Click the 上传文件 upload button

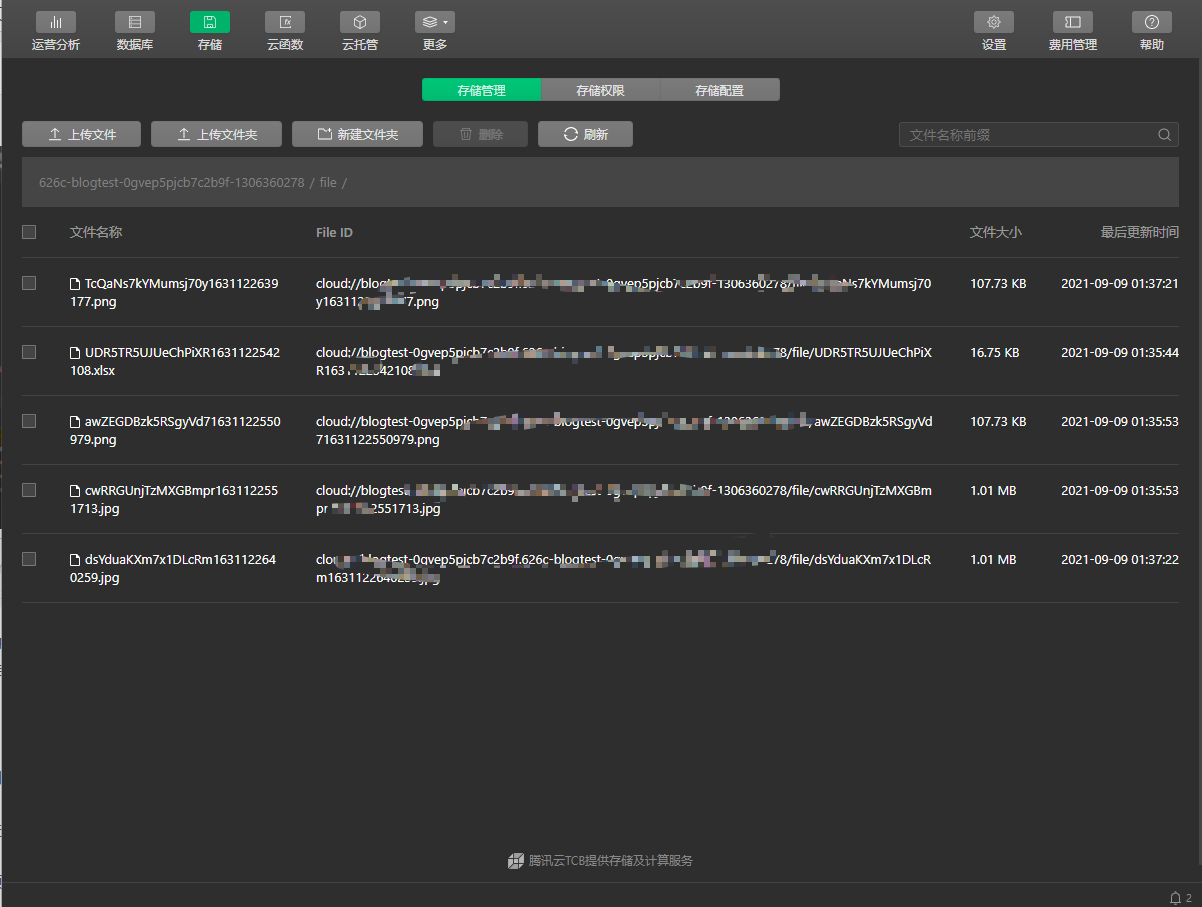(82, 134)
